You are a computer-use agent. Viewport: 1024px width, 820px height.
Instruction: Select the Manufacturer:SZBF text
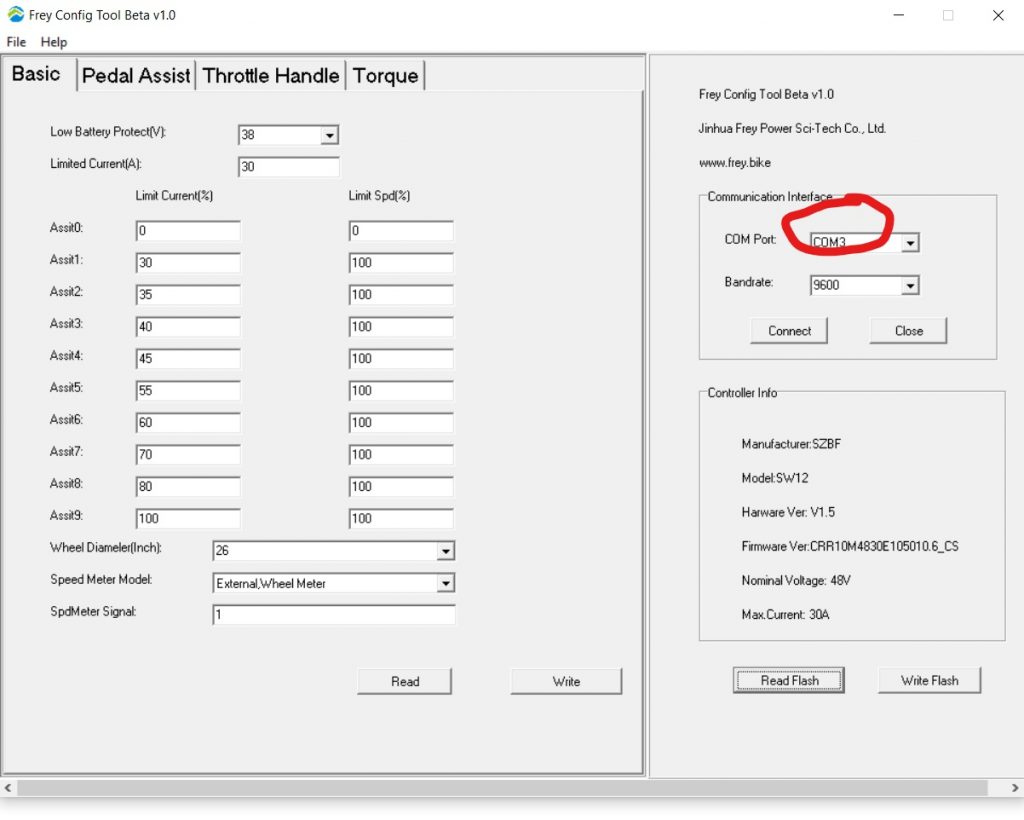click(791, 444)
